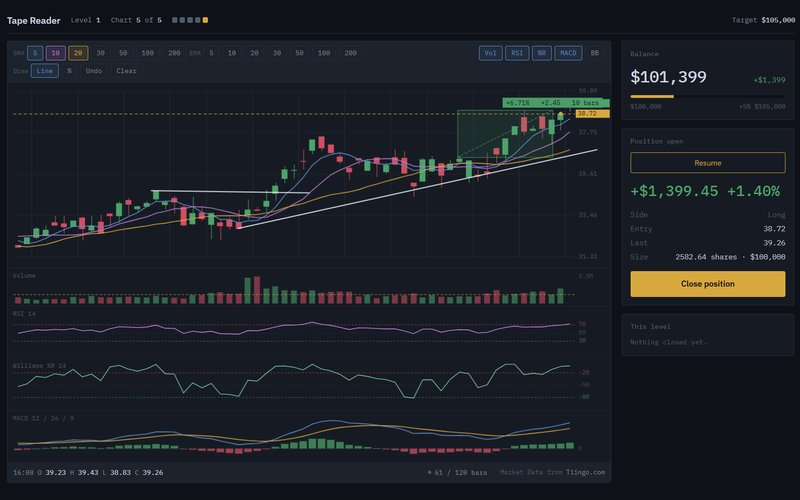The width and height of the screenshot is (800, 500).
Task: Toggle the SMA 10 moving average
Action: click(x=56, y=53)
